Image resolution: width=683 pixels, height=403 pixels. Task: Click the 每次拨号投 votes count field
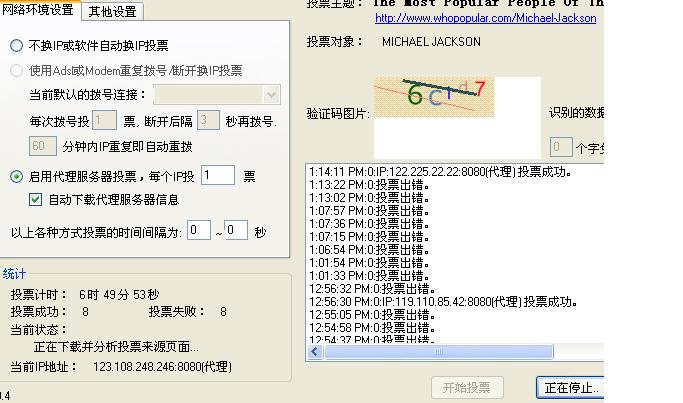click(x=105, y=121)
